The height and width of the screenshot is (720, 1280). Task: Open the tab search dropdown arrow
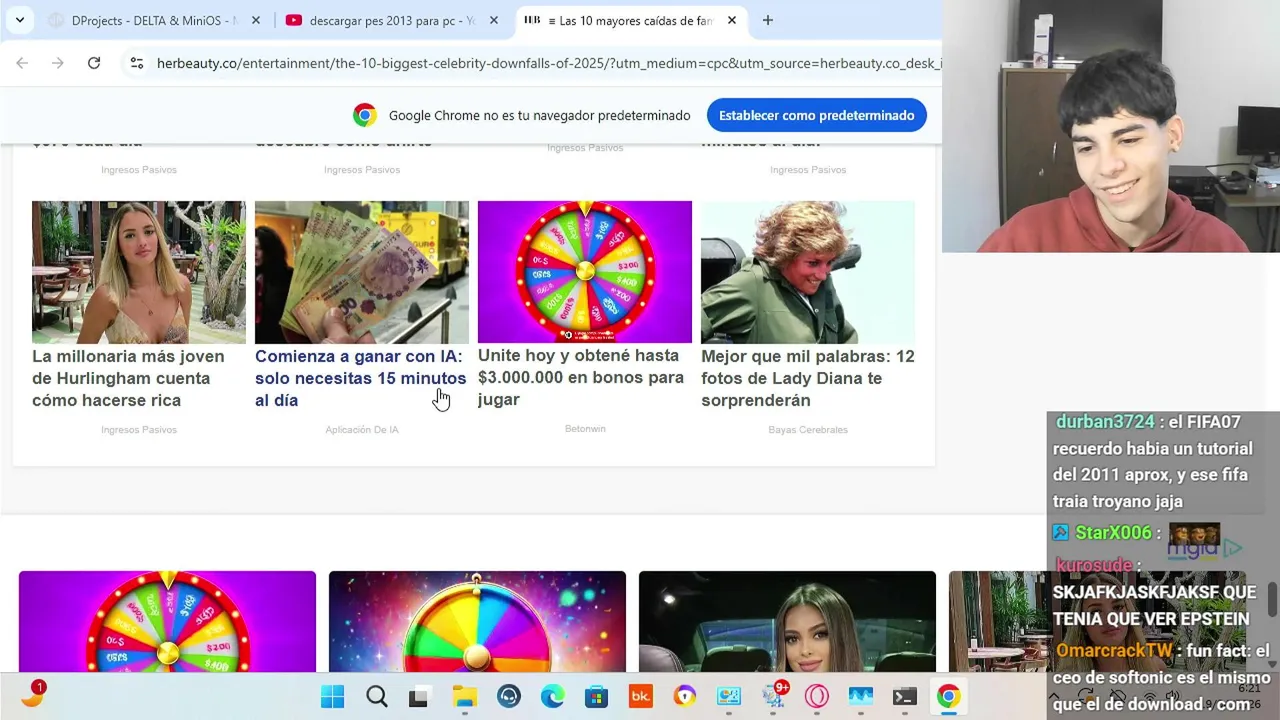point(19,20)
